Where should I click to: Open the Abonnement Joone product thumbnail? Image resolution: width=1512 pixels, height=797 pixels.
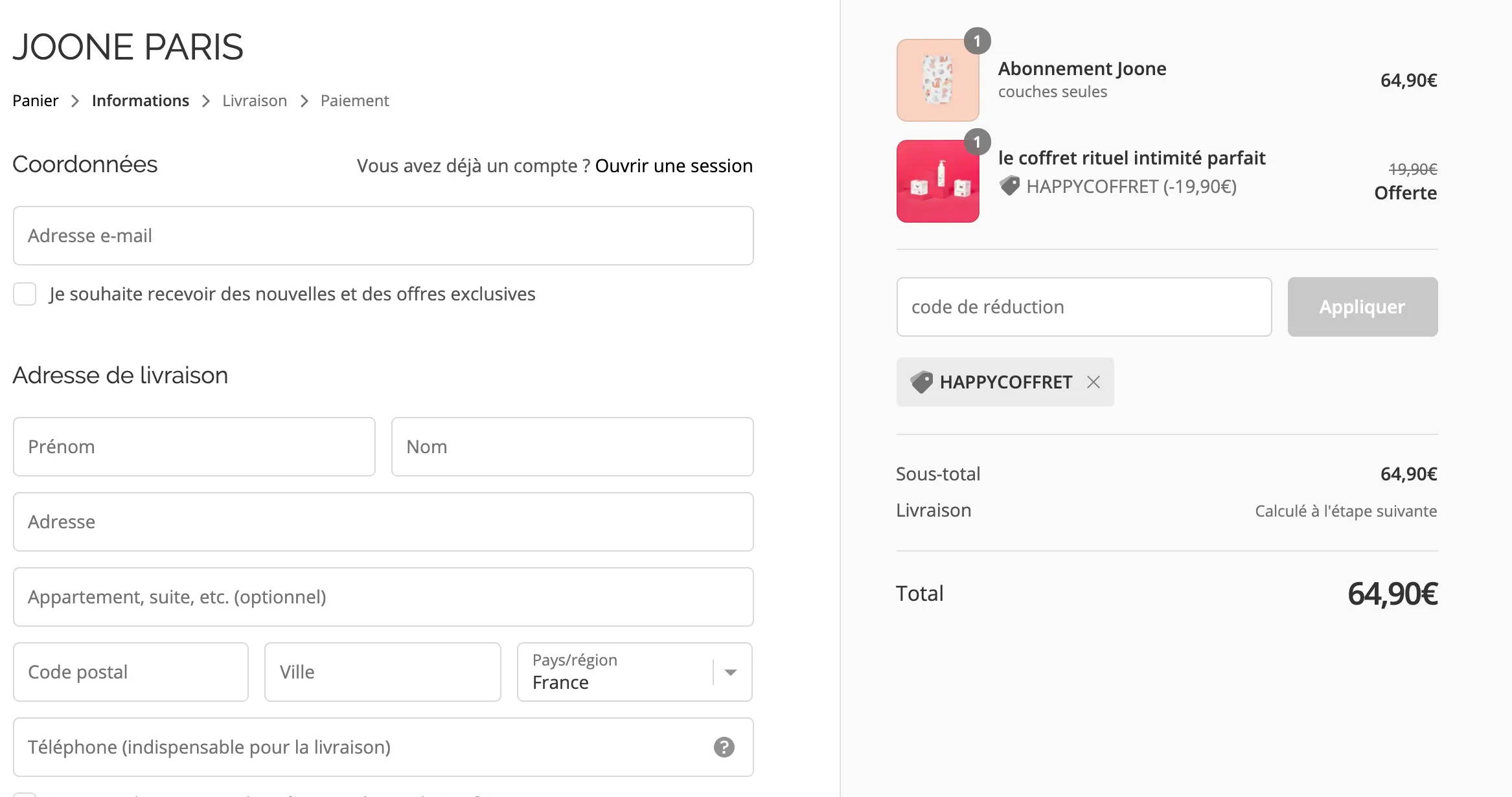937,80
